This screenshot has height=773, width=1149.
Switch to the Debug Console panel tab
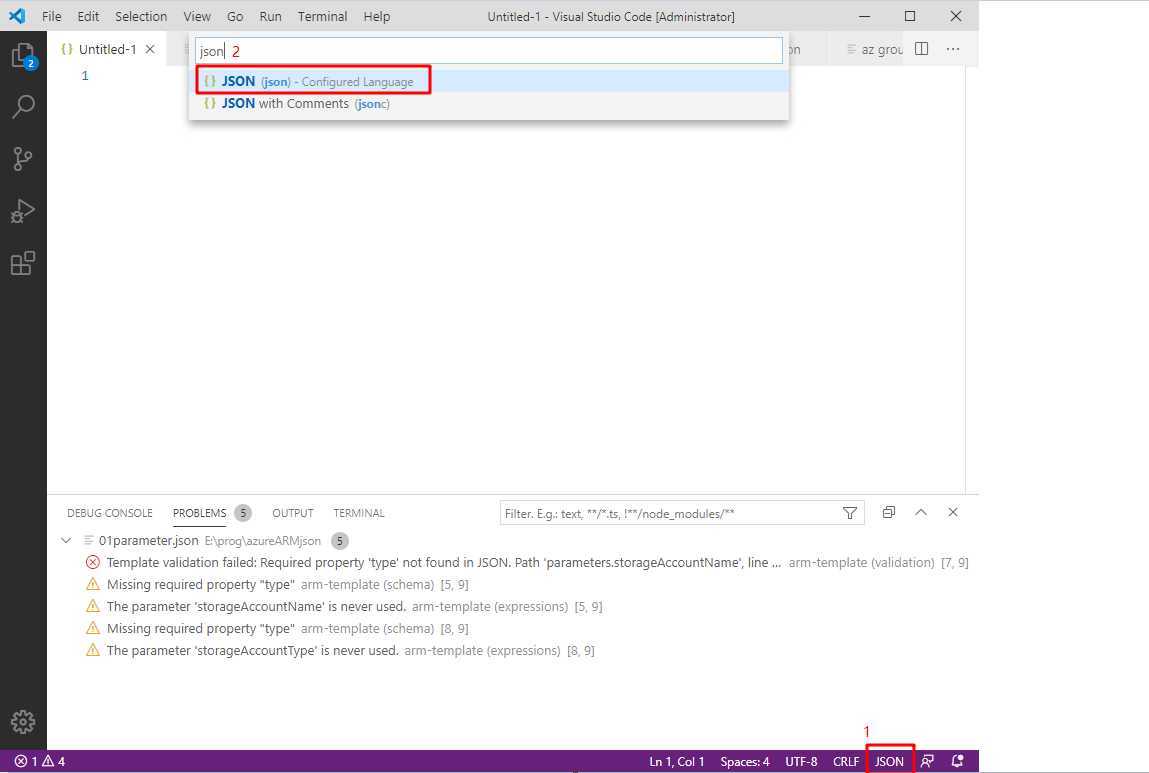click(x=110, y=513)
